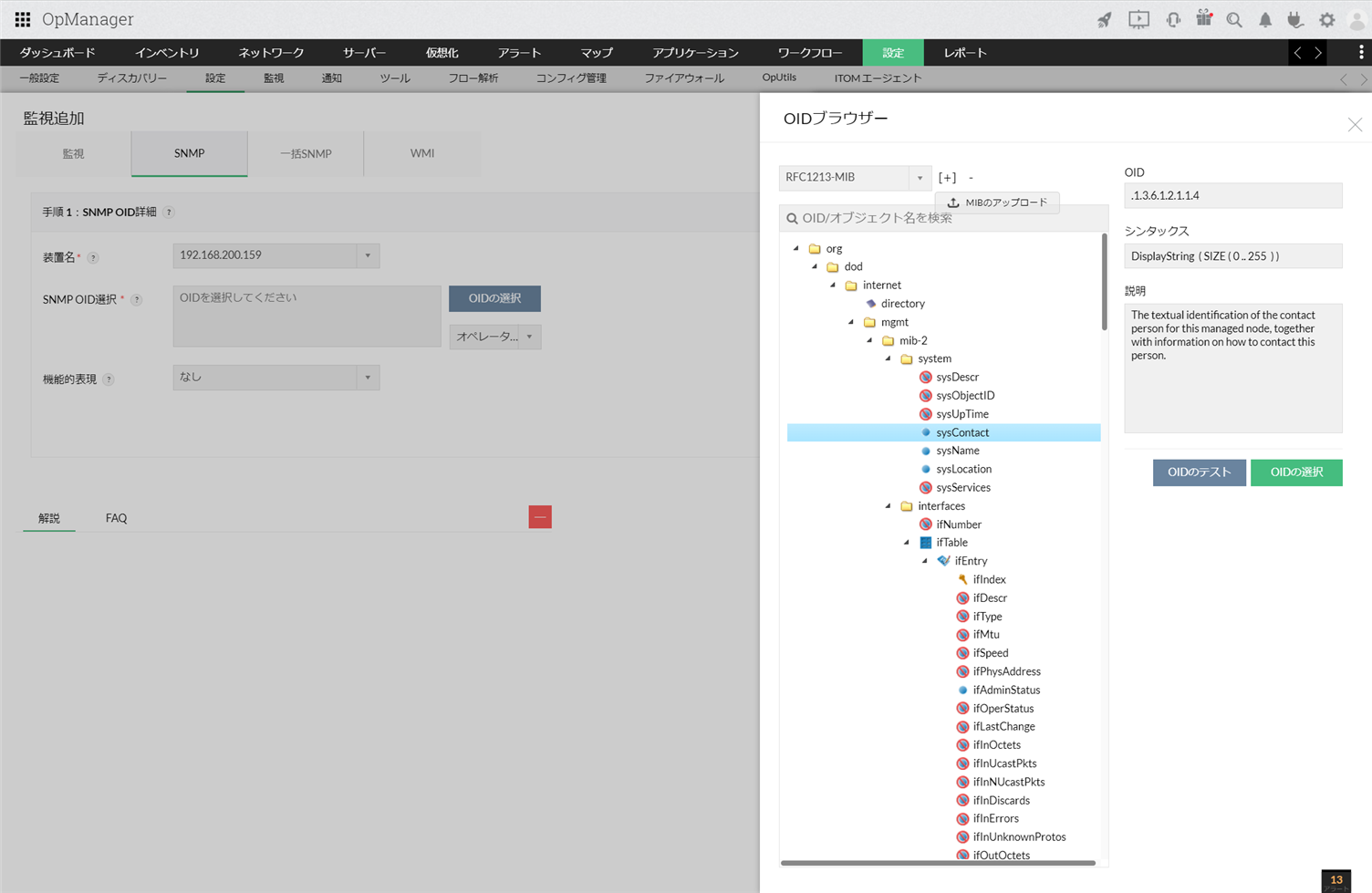Open the オペレータ dropdown

pos(495,337)
